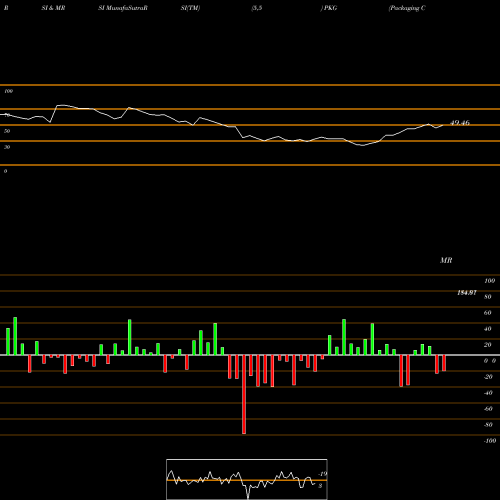The height and width of the screenshot is (500, 500).
Task: Click the 60 axis label in MR panel
Action: coord(487,313)
